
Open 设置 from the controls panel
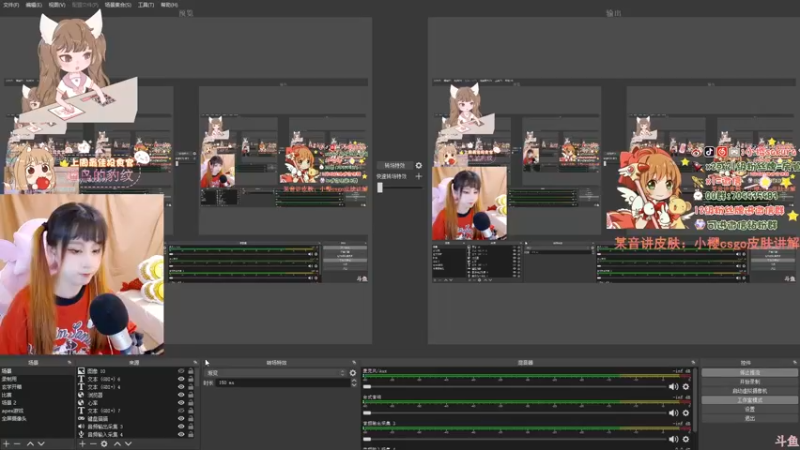(749, 409)
